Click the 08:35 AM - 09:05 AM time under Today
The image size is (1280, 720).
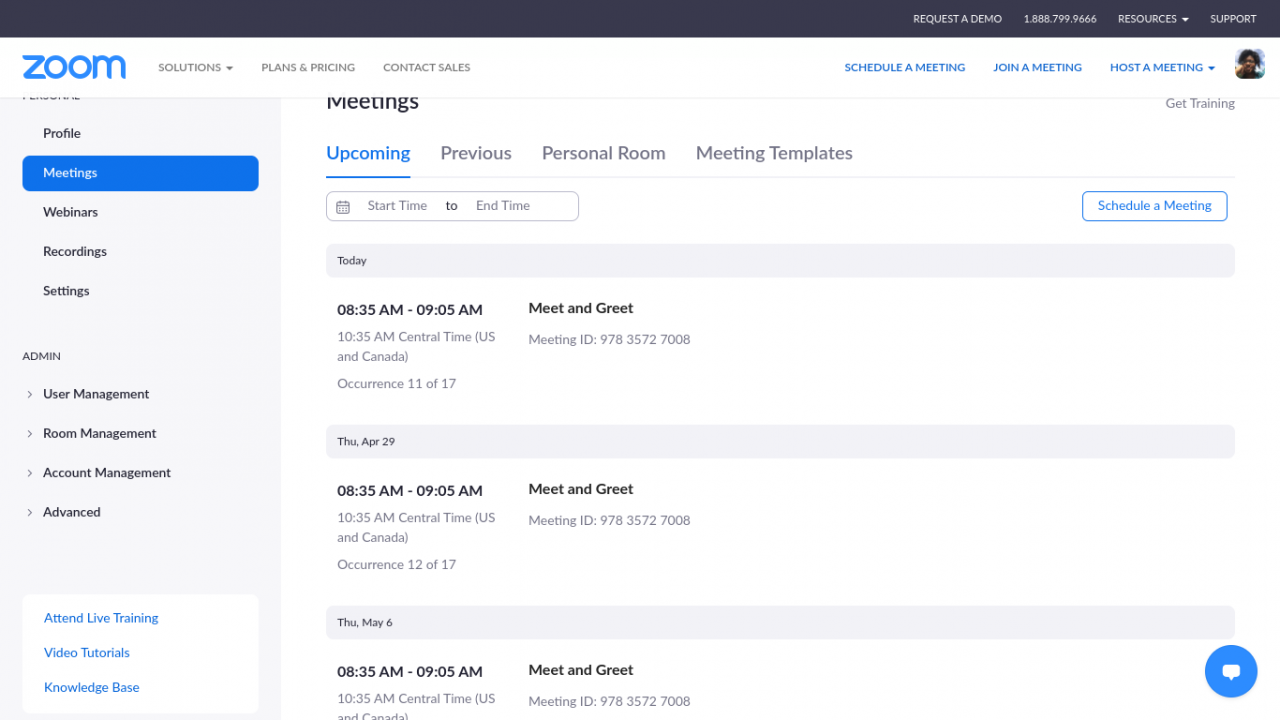[410, 310]
